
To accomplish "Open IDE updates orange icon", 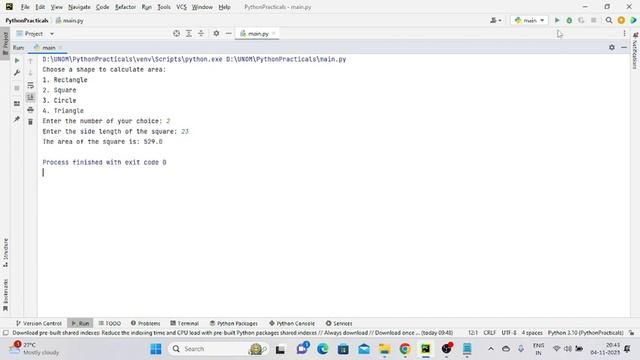I will (x=621, y=20).
